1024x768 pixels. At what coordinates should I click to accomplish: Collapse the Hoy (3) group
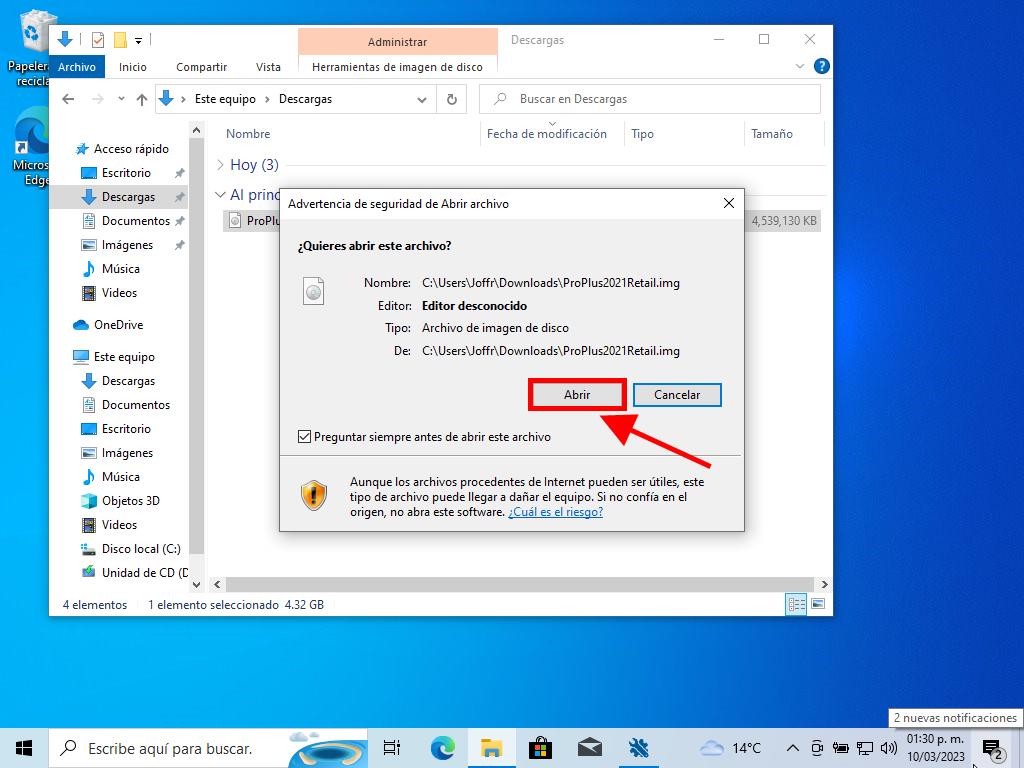pyautogui.click(x=221, y=165)
